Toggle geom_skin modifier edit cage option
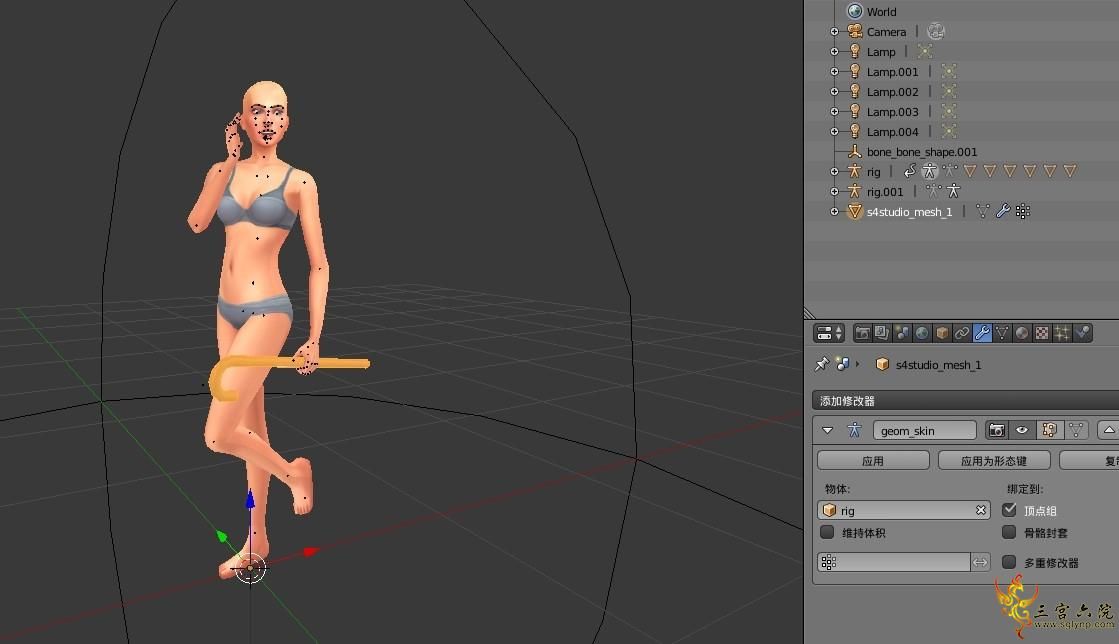 point(1075,430)
